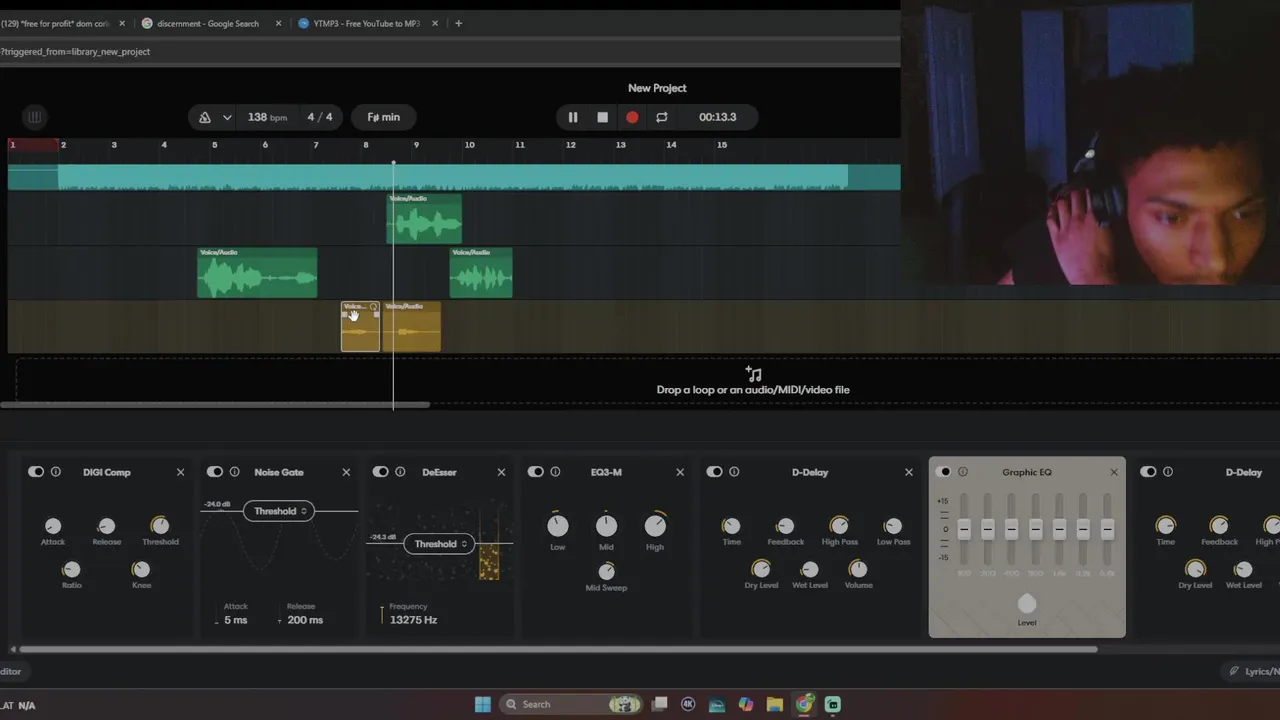This screenshot has height=720, width=1280.
Task: Remove the DIGI Comp effect with X
Action: pos(181,472)
